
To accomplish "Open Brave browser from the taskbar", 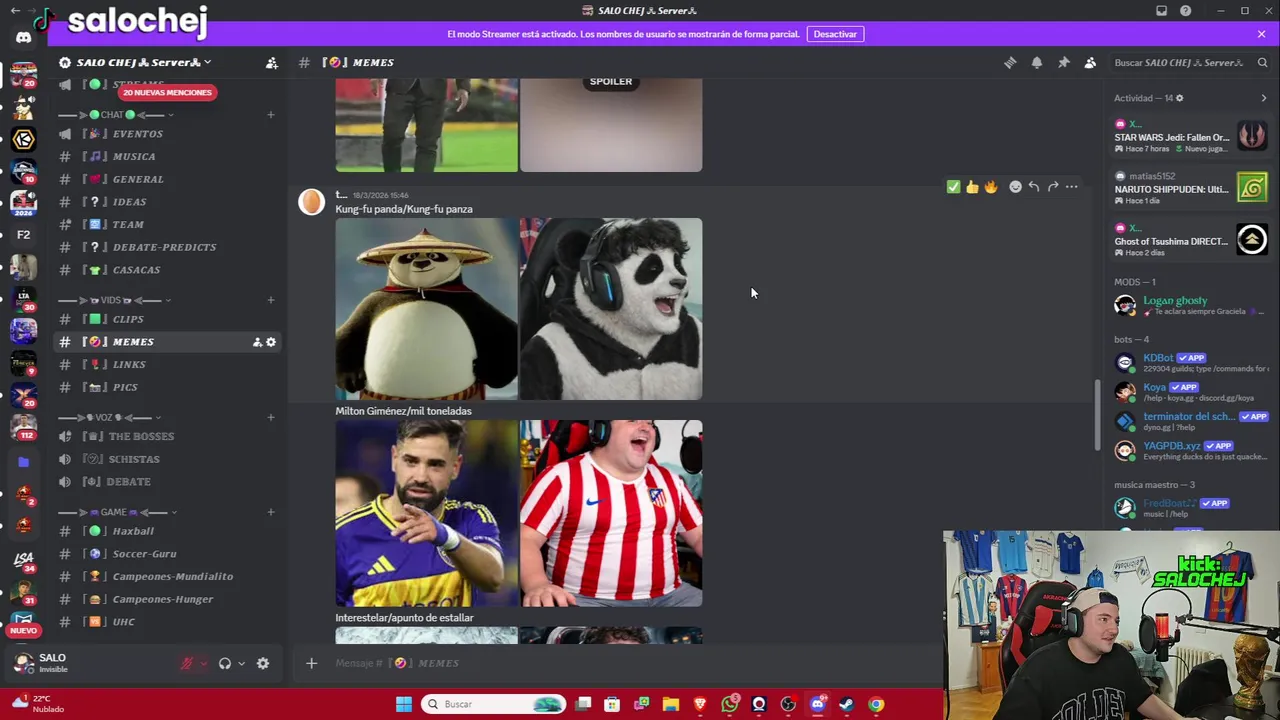I will pos(700,704).
